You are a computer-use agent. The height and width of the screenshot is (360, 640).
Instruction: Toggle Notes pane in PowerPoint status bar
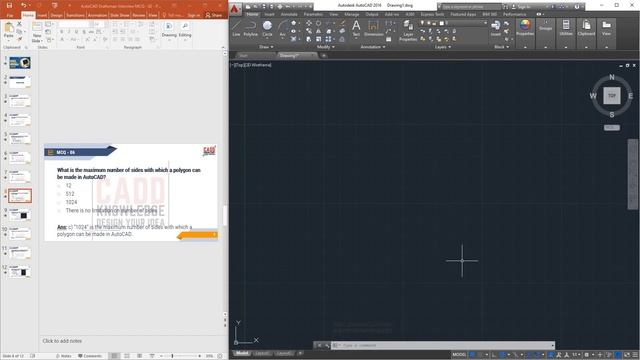(x=64, y=356)
